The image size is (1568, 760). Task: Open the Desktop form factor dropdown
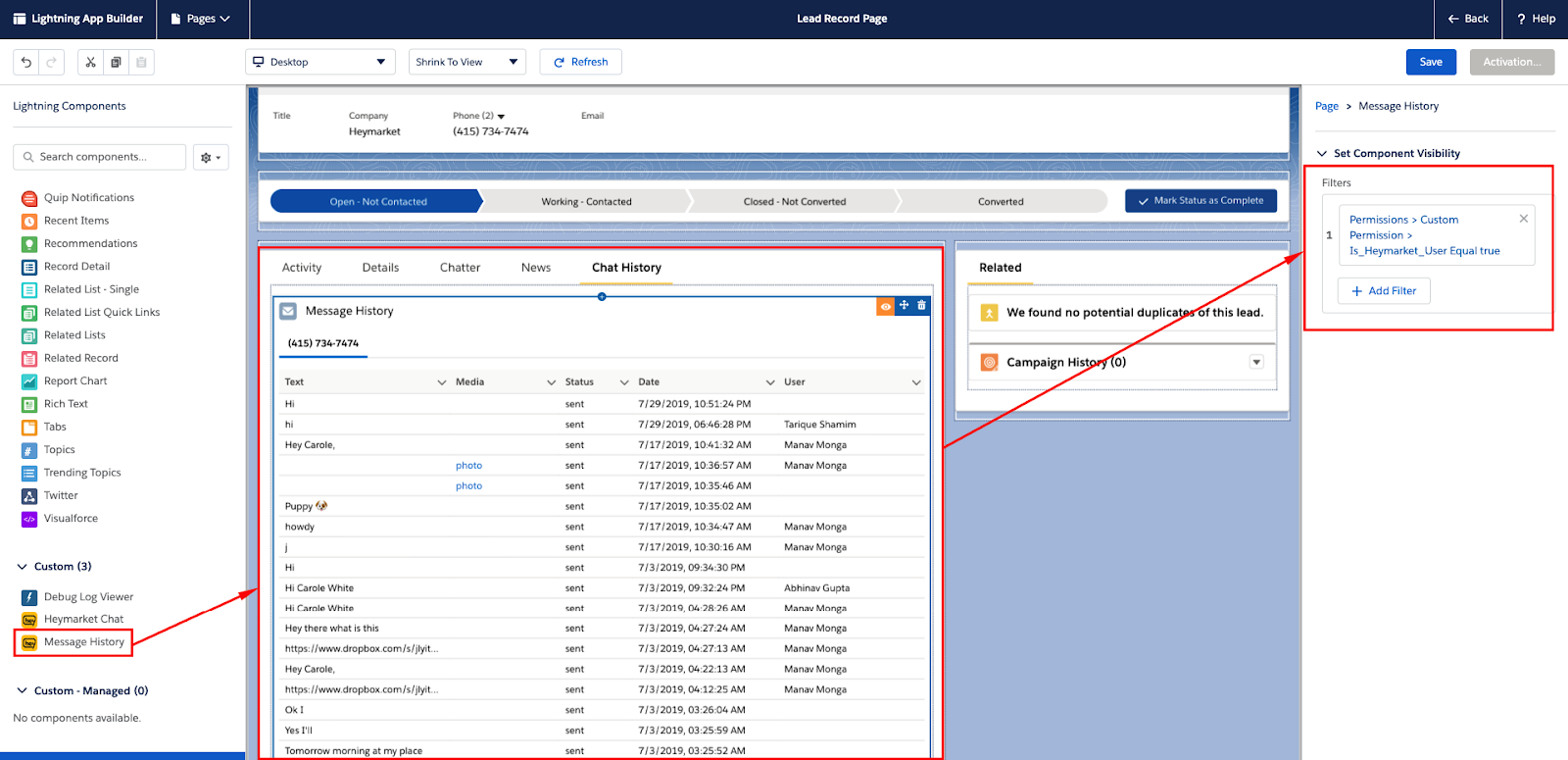coord(320,62)
